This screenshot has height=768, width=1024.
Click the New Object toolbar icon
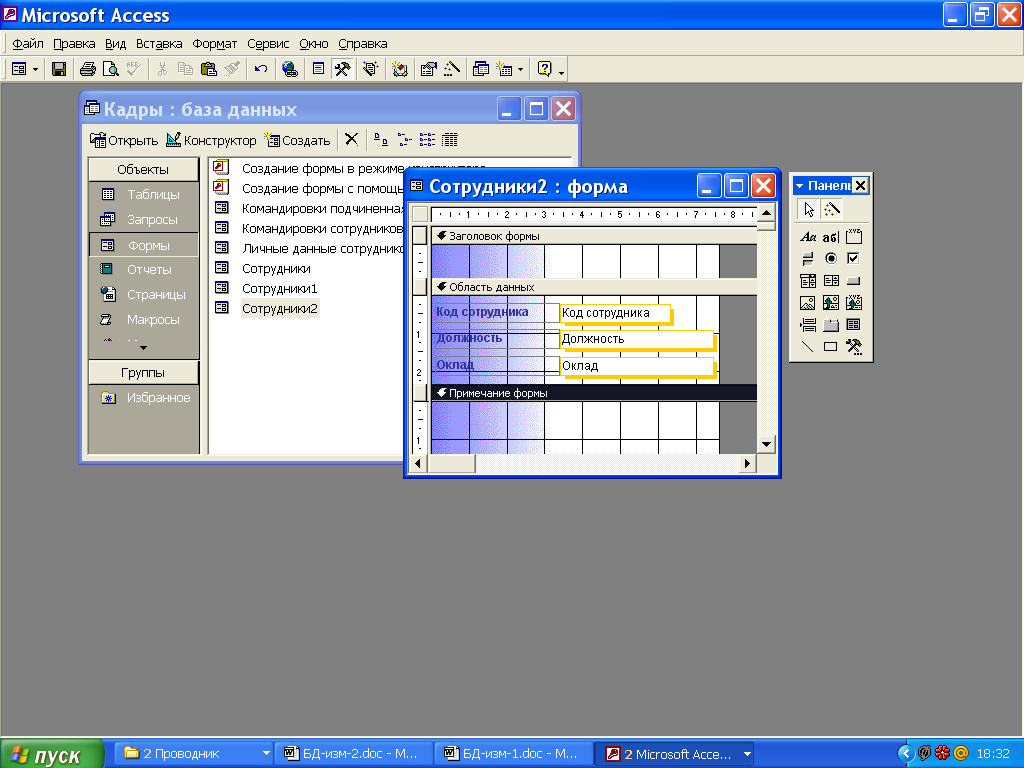click(x=504, y=69)
